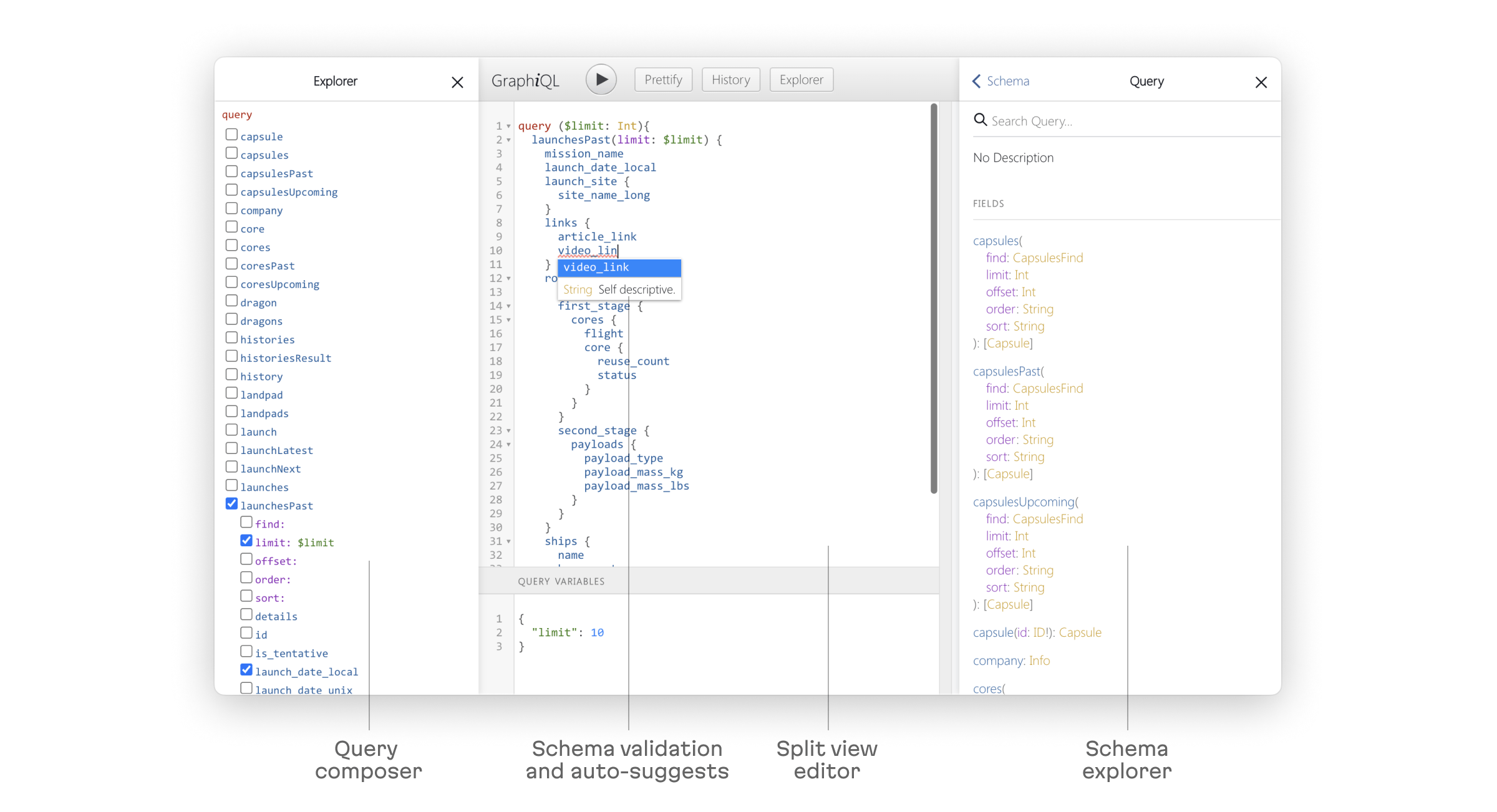Go back to Schema
The width and height of the screenshot is (1497, 812).
point(1001,81)
